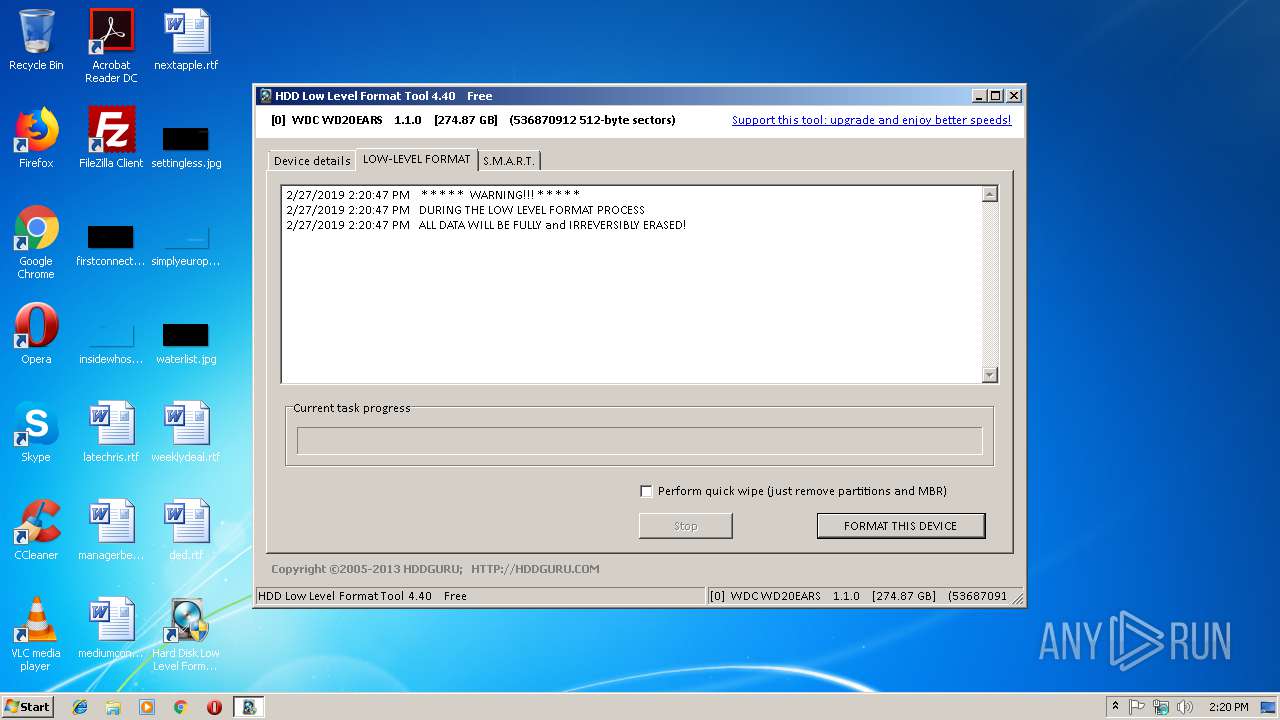Open FileZilla Client shortcut
The height and width of the screenshot is (720, 1280).
pyautogui.click(x=111, y=138)
